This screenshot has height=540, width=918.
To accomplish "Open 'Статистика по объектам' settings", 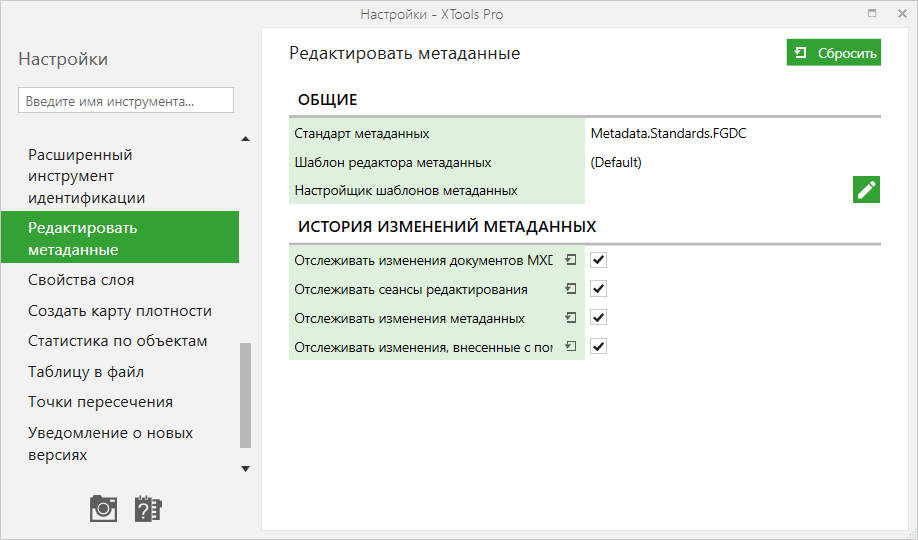I will 120,341.
